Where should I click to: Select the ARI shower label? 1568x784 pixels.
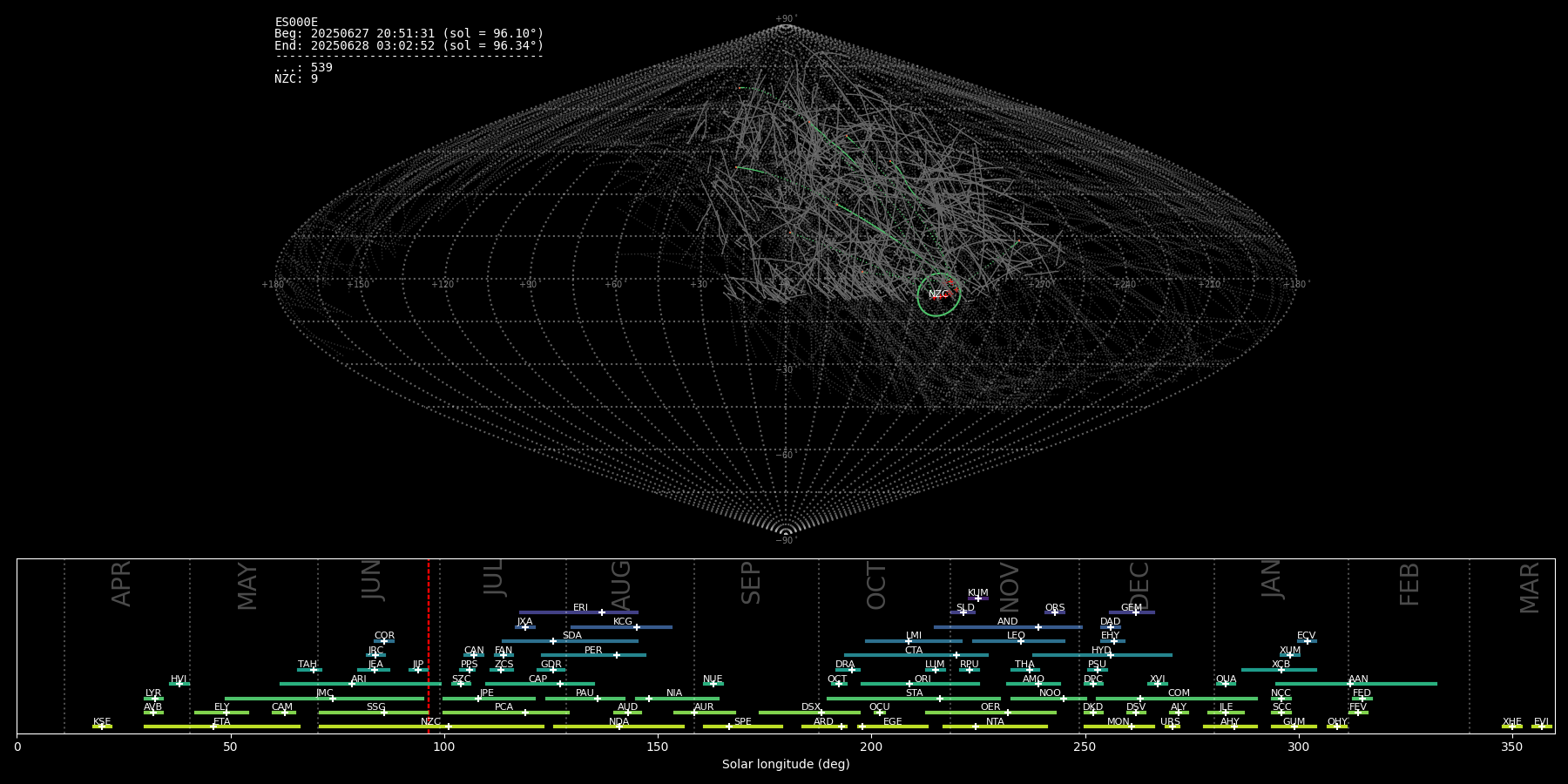pos(359,679)
